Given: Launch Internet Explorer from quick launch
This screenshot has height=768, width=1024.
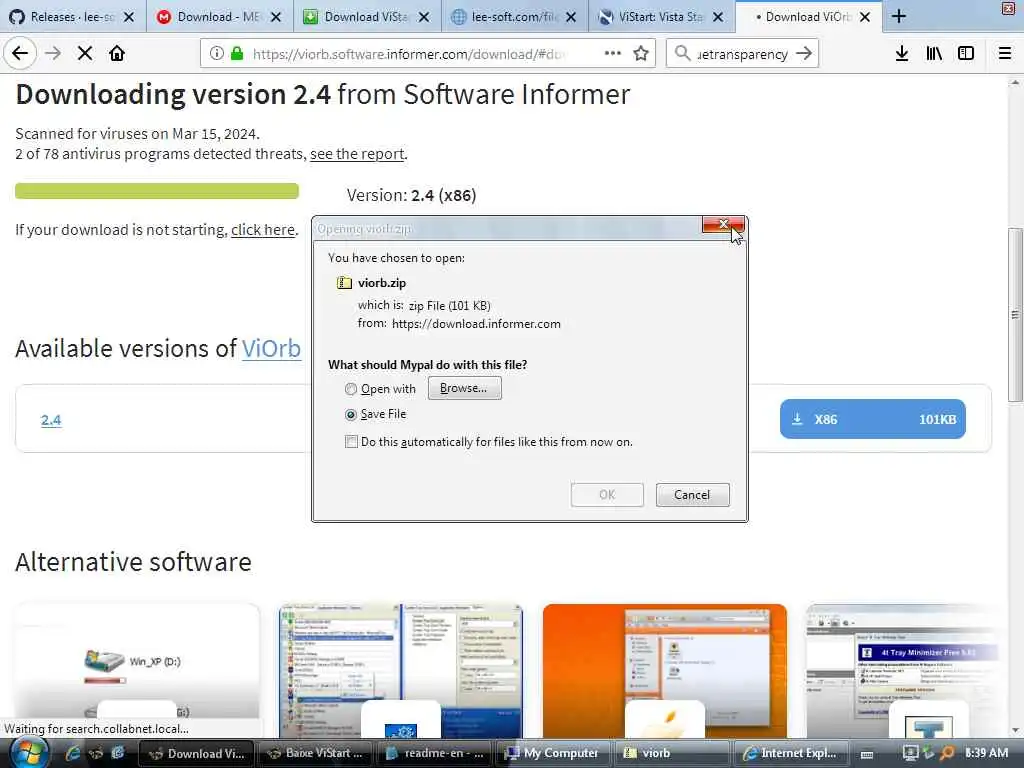Looking at the screenshot, I should (x=73, y=753).
